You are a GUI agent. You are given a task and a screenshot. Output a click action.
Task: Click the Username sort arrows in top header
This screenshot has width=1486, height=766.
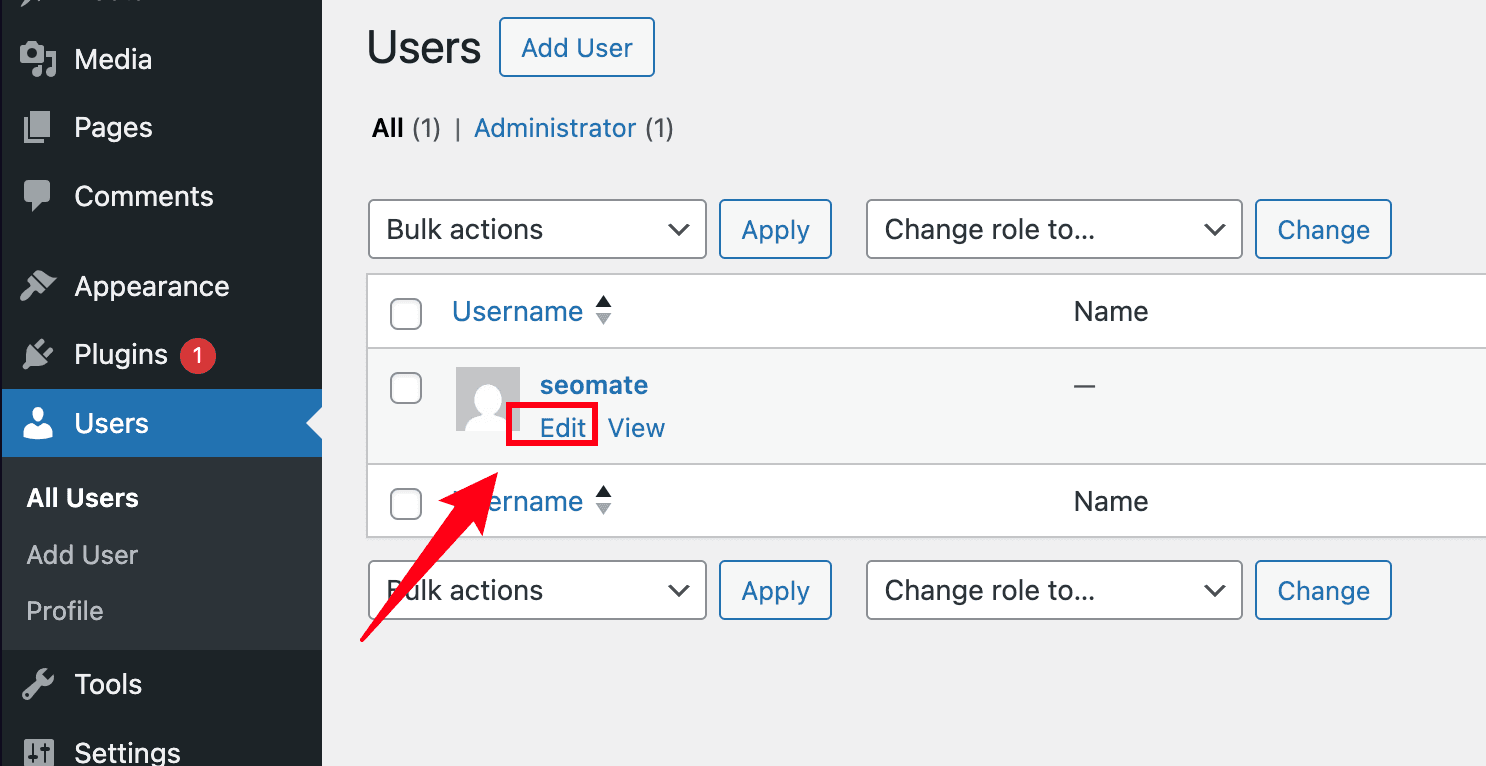[x=603, y=311]
